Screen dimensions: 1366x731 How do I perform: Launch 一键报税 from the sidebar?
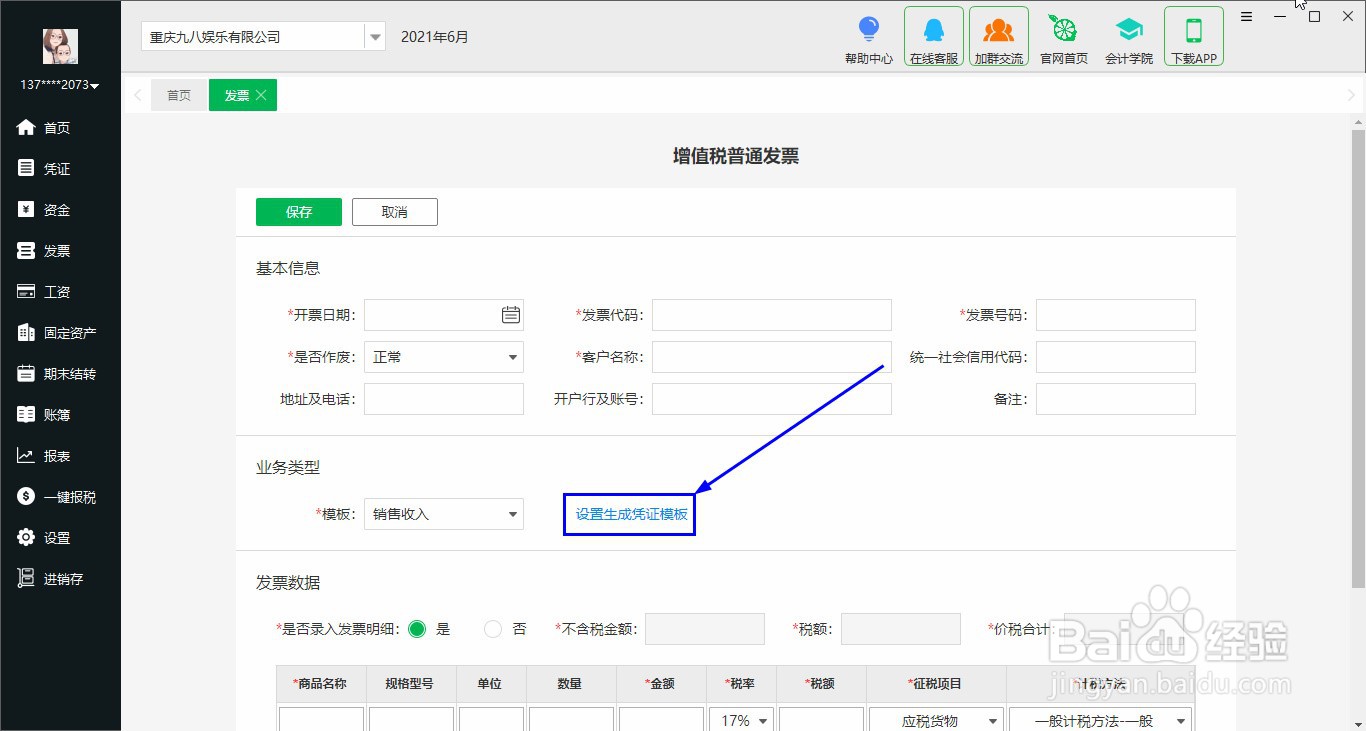(62, 496)
